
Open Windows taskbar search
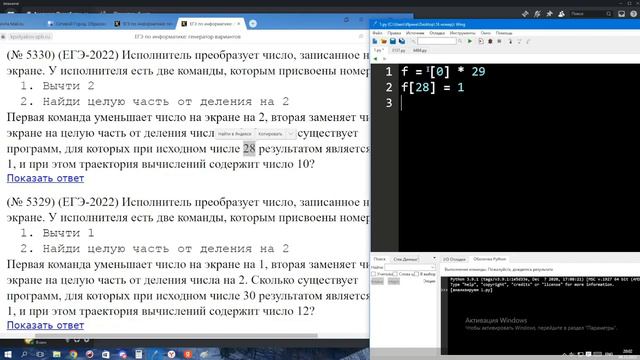24,354
